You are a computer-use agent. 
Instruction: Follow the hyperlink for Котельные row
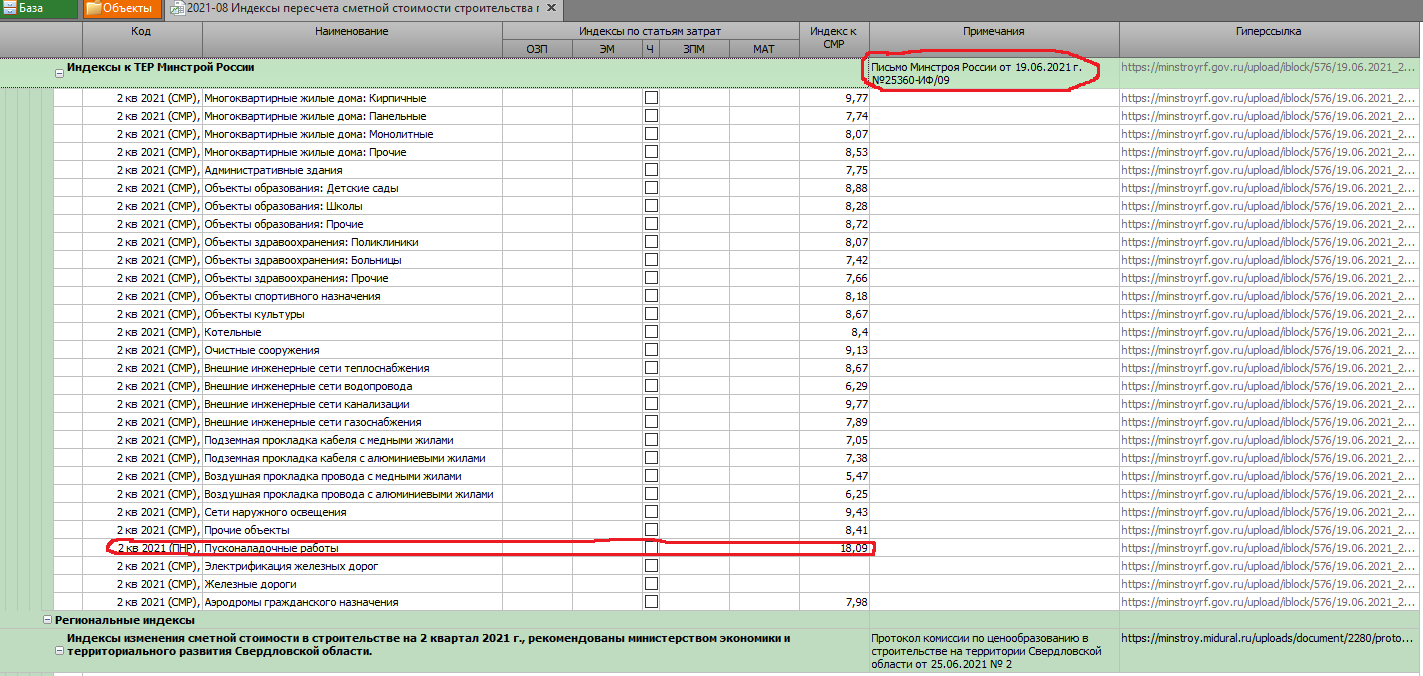click(x=1268, y=332)
